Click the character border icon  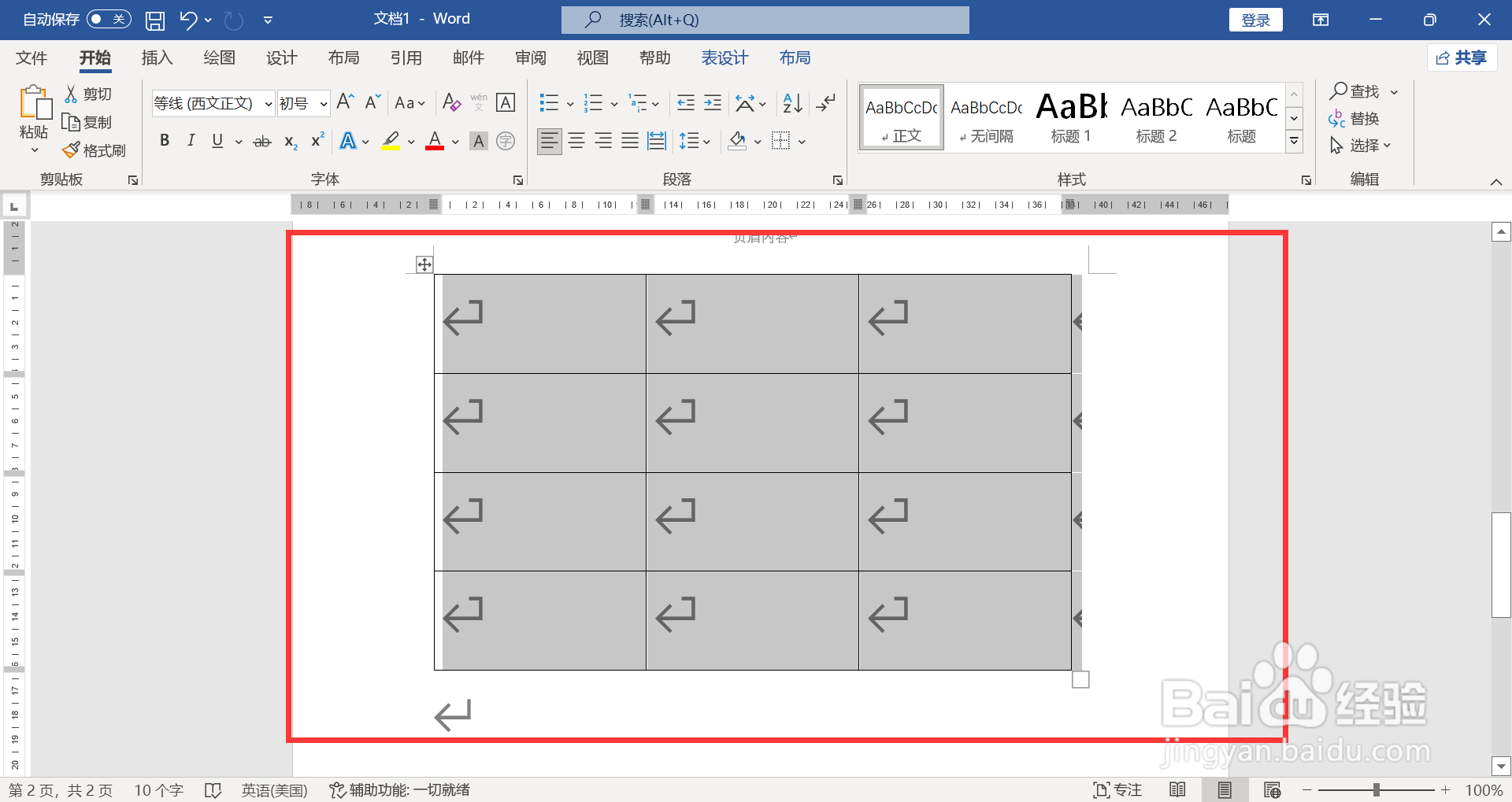click(x=506, y=102)
